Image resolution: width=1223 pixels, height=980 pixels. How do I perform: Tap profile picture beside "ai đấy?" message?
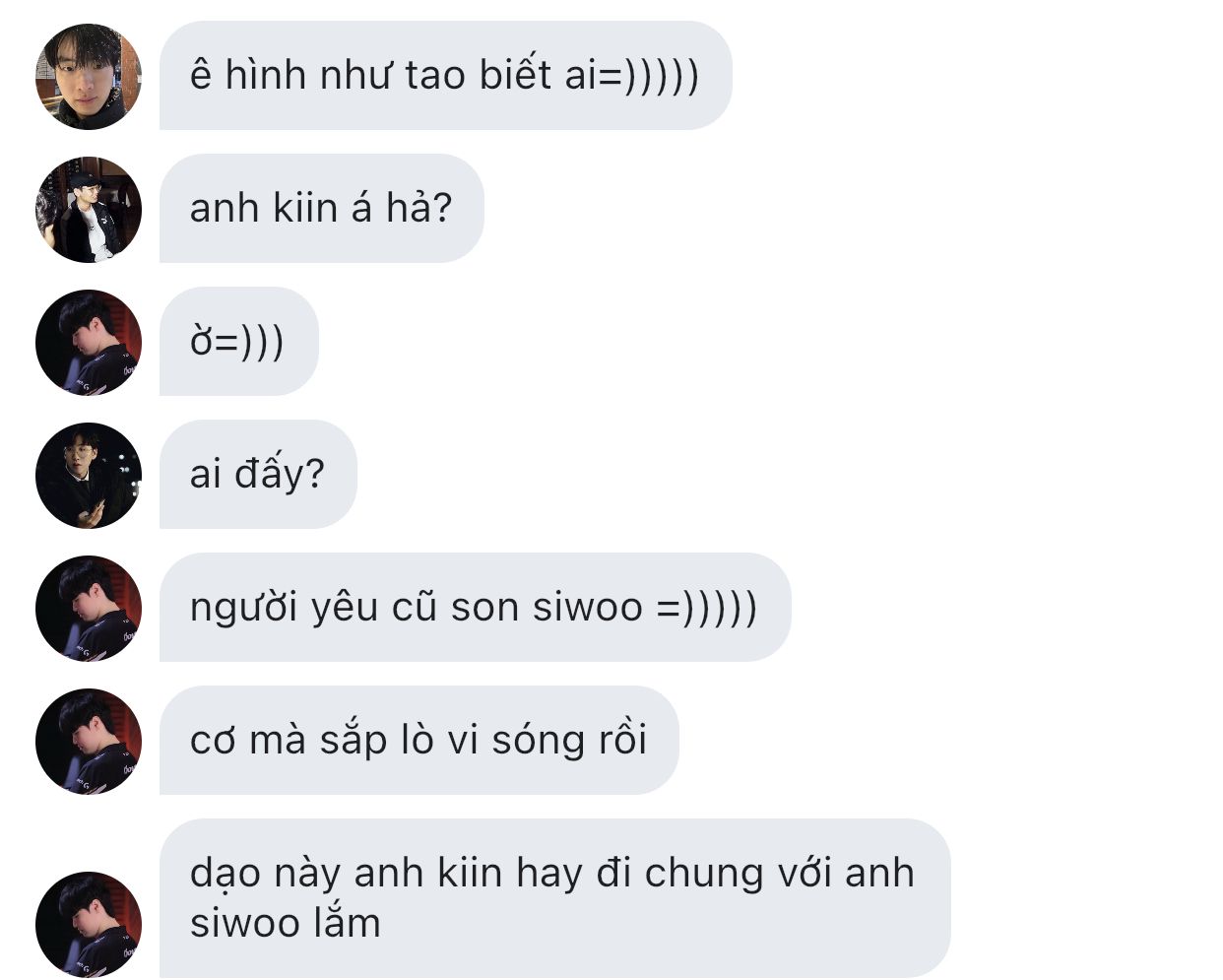coord(89,476)
